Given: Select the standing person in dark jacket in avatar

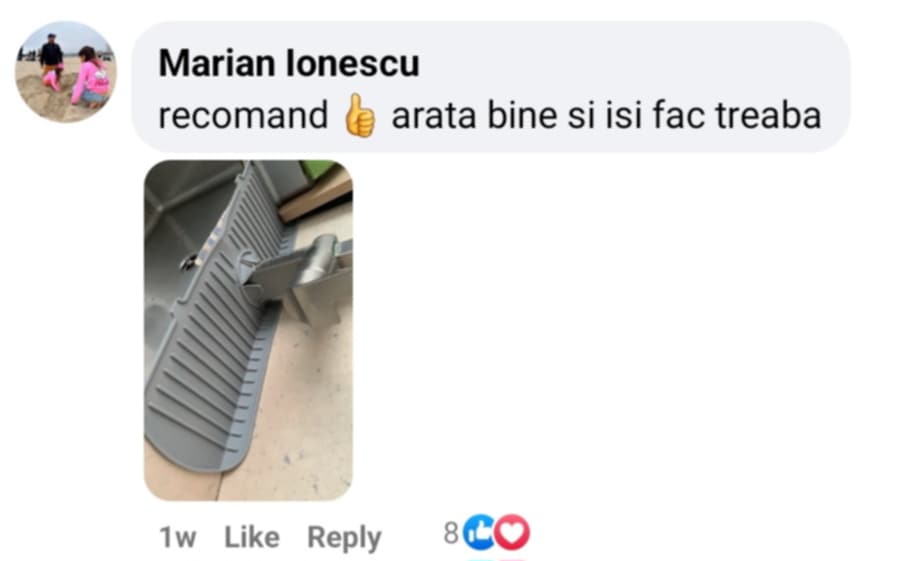Looking at the screenshot, I should pos(51,54).
